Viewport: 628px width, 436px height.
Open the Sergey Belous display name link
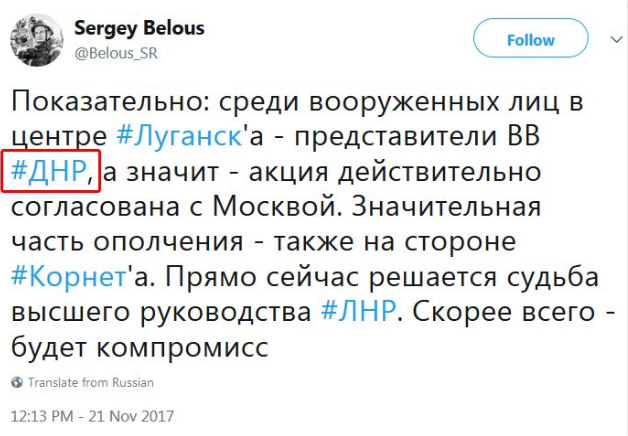point(139,28)
